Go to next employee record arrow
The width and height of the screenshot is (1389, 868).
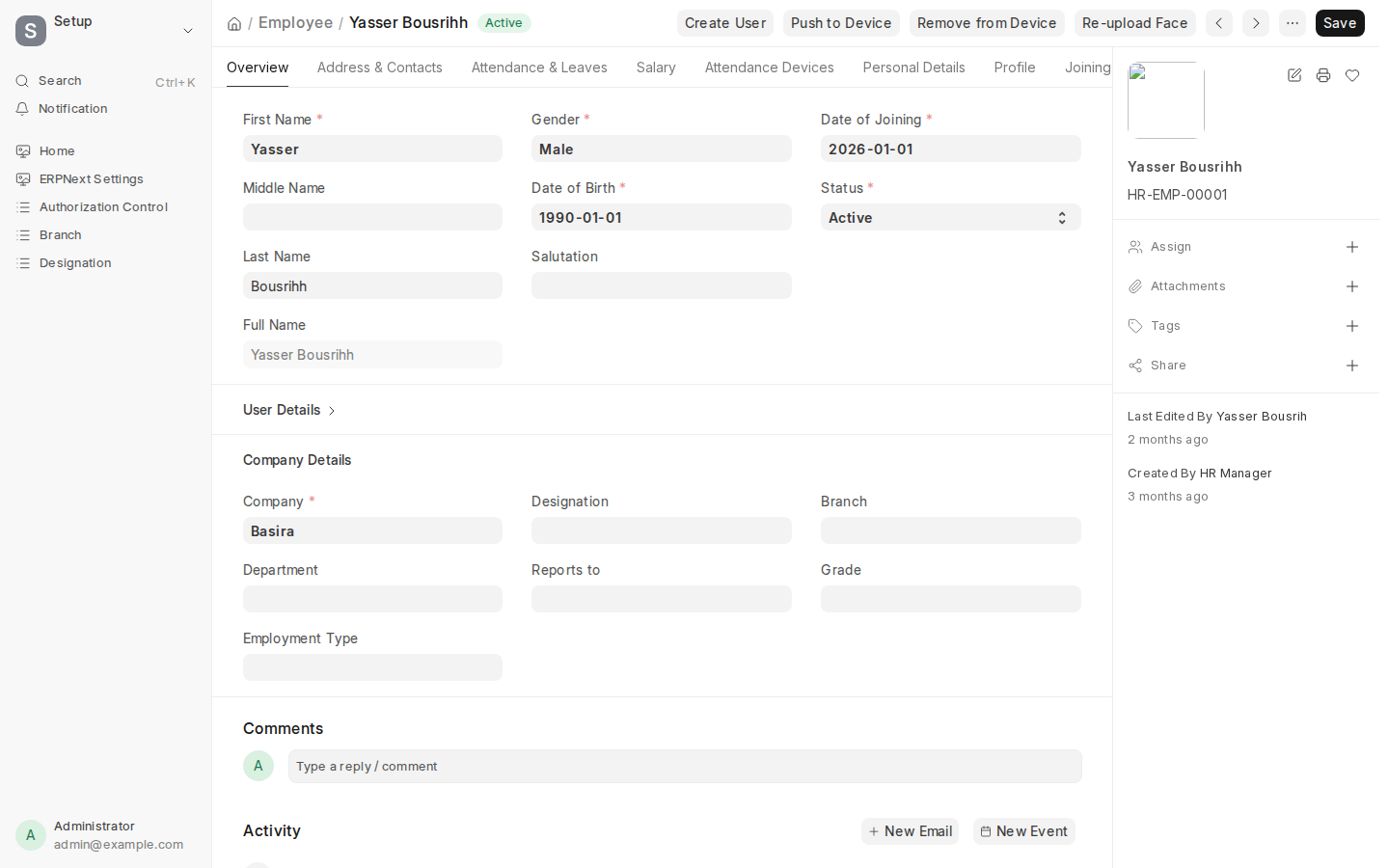(1256, 23)
